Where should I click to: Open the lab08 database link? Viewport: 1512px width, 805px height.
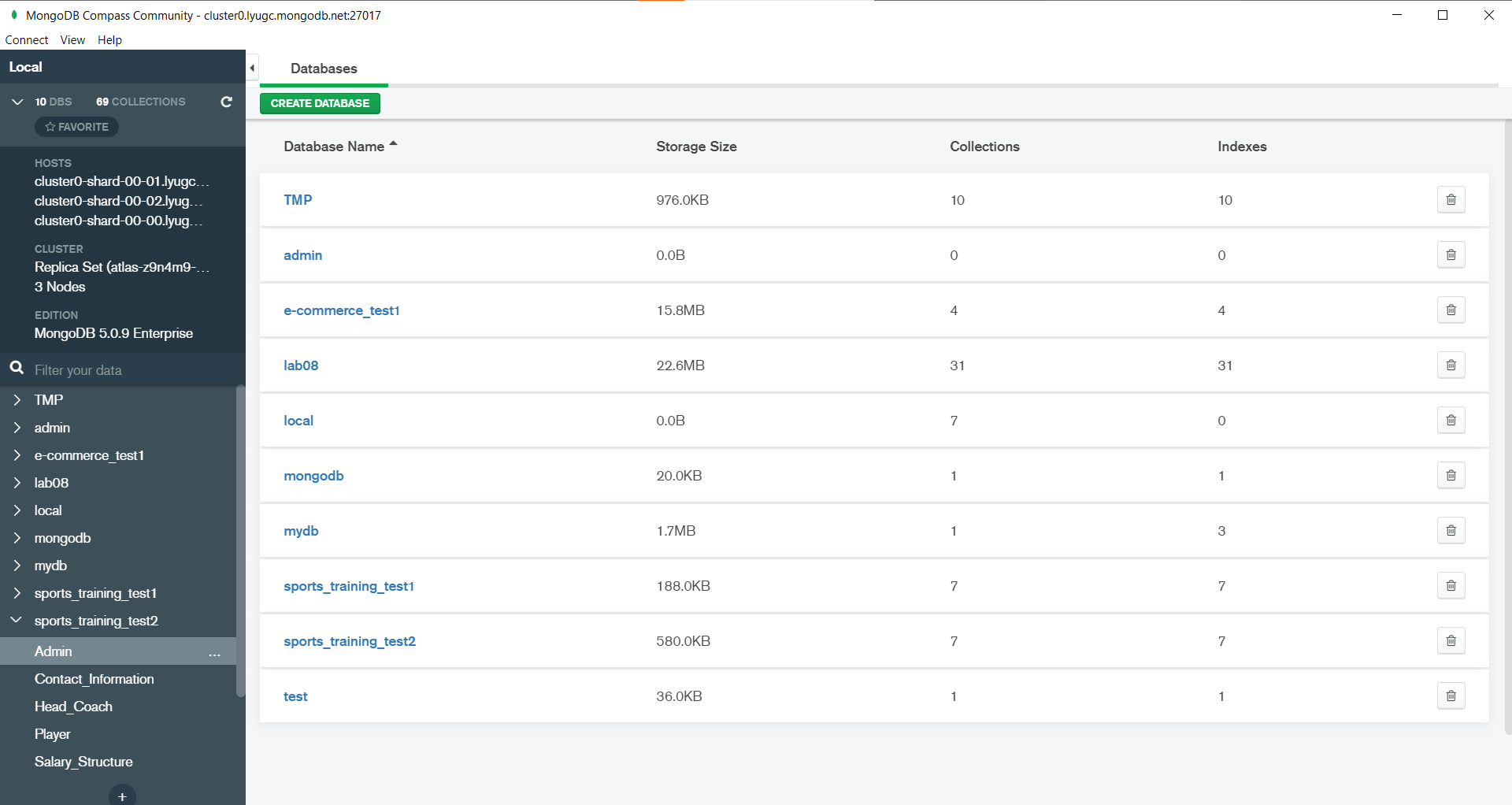pyautogui.click(x=301, y=365)
